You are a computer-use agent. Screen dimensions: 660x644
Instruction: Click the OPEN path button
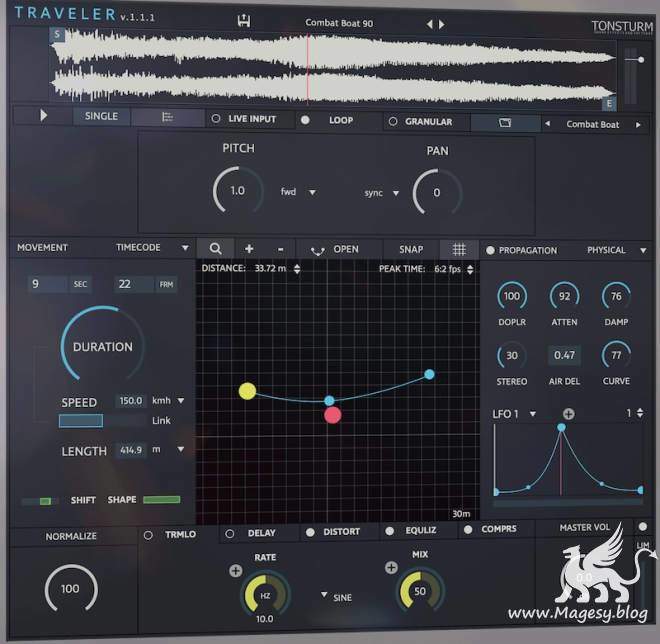[346, 249]
